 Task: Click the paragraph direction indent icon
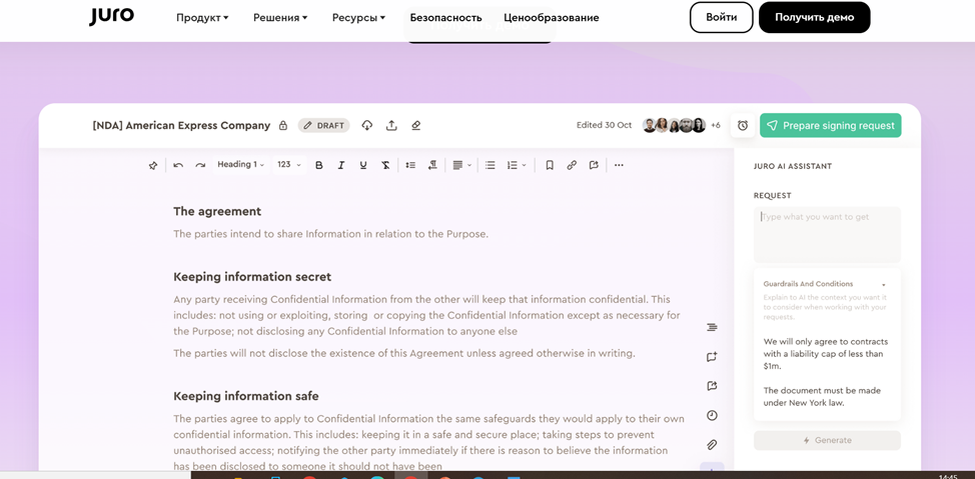(x=433, y=165)
